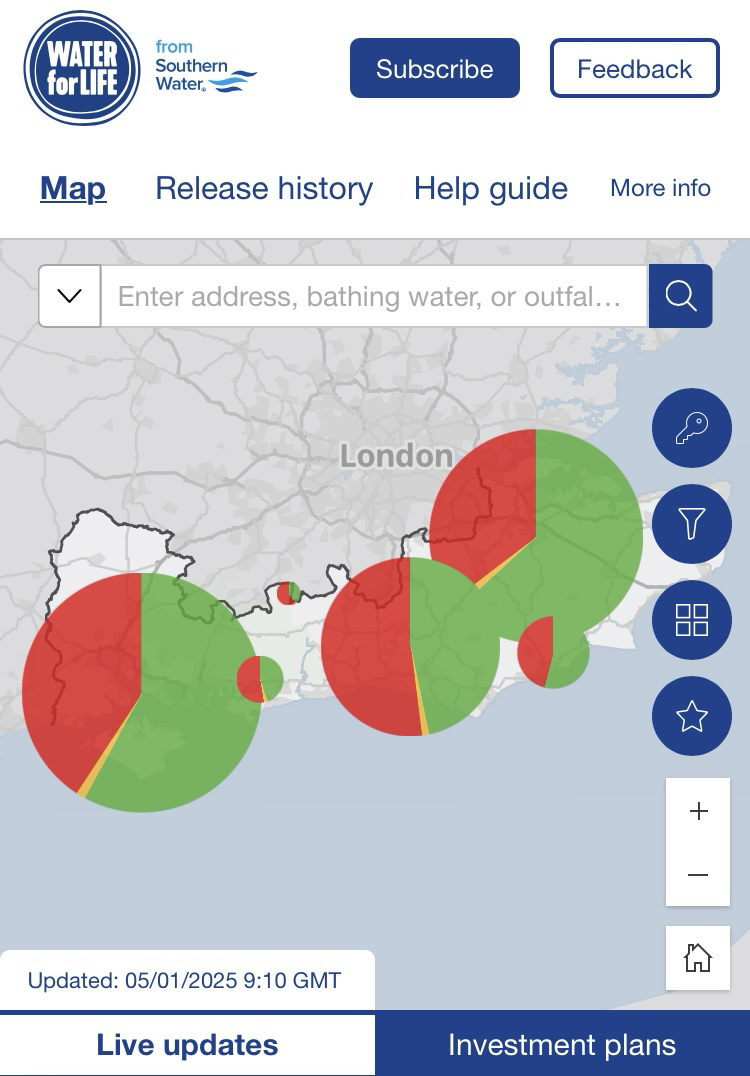Zoom in with the plus button
This screenshot has height=1076, width=750.
[x=698, y=811]
